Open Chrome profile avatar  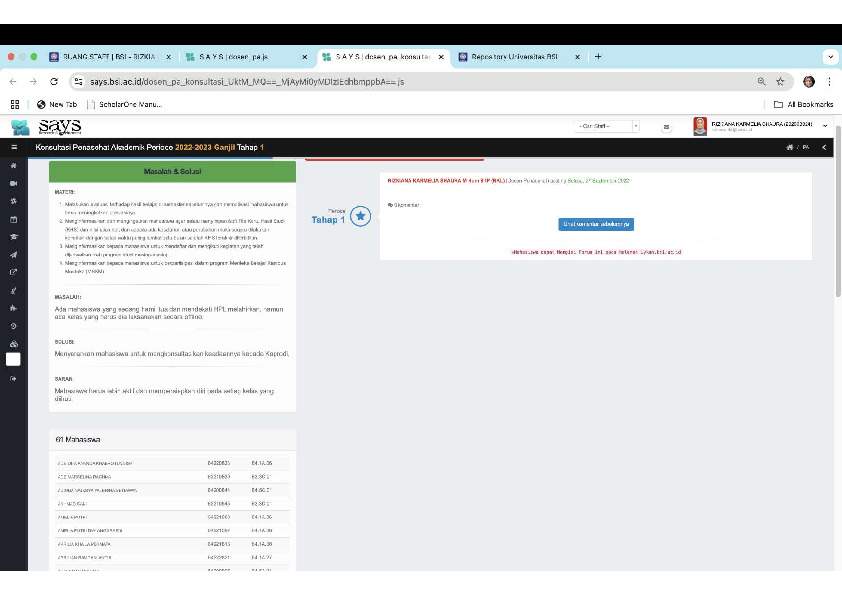809,82
